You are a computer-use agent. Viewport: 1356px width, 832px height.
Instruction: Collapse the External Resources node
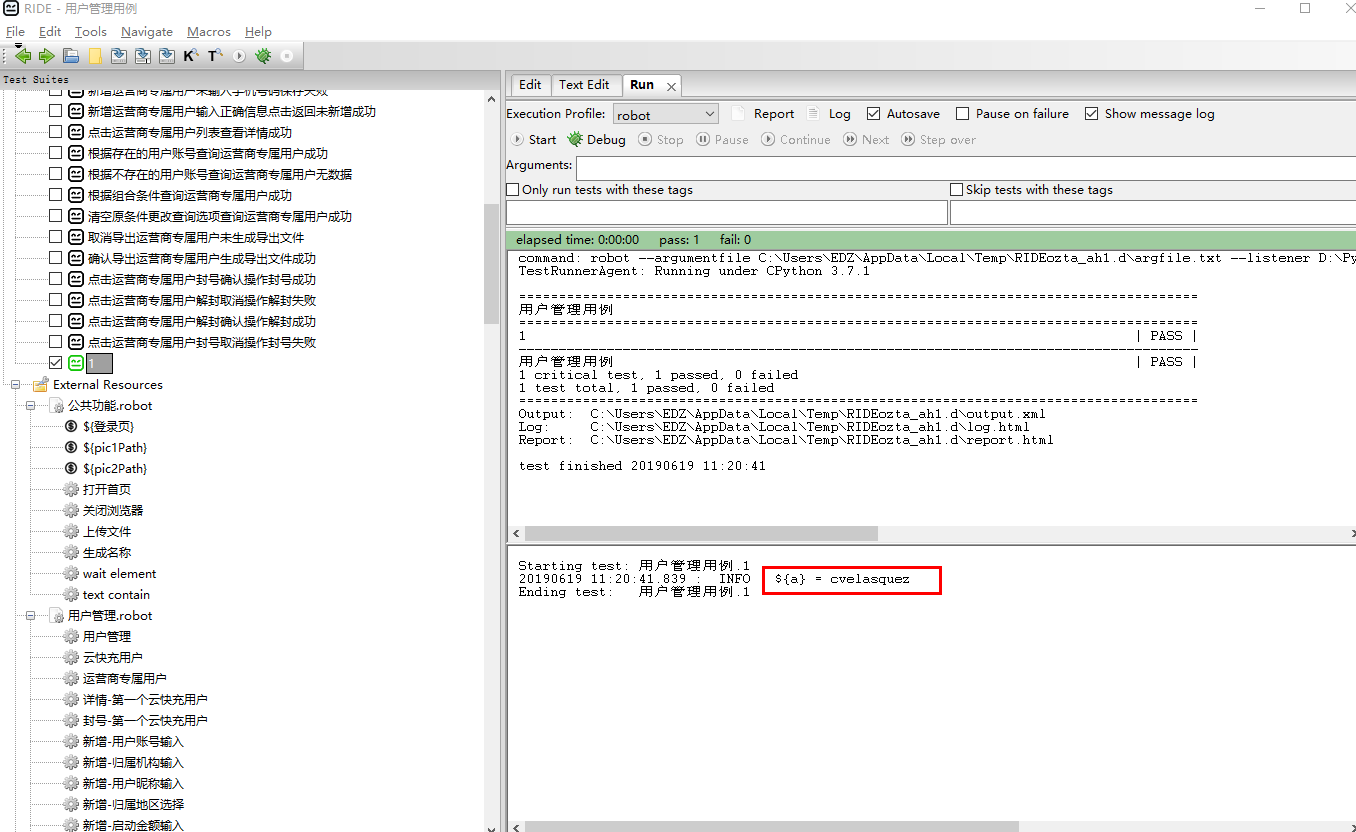point(16,384)
